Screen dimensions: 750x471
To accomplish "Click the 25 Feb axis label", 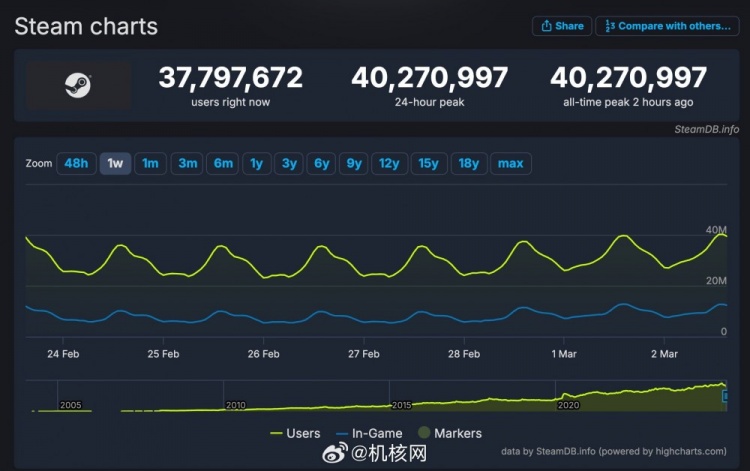I will (163, 354).
